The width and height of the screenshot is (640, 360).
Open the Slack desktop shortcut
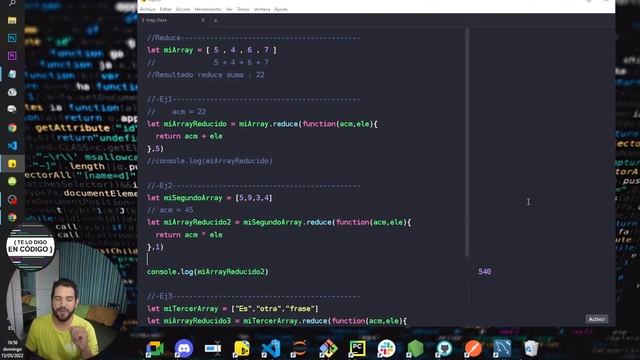coord(386,349)
